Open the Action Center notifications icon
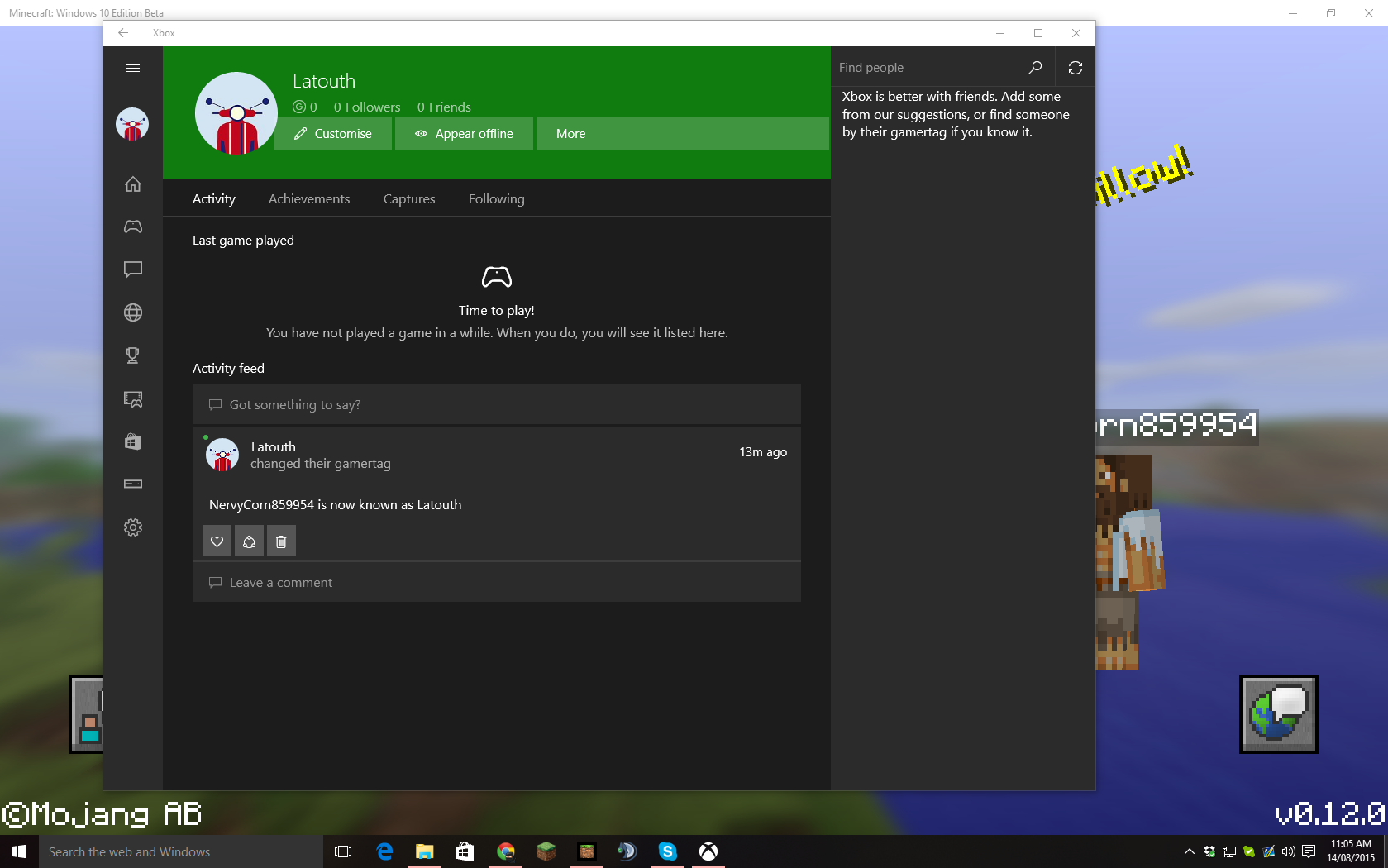Screen dimensions: 1388x868 point(1309,851)
